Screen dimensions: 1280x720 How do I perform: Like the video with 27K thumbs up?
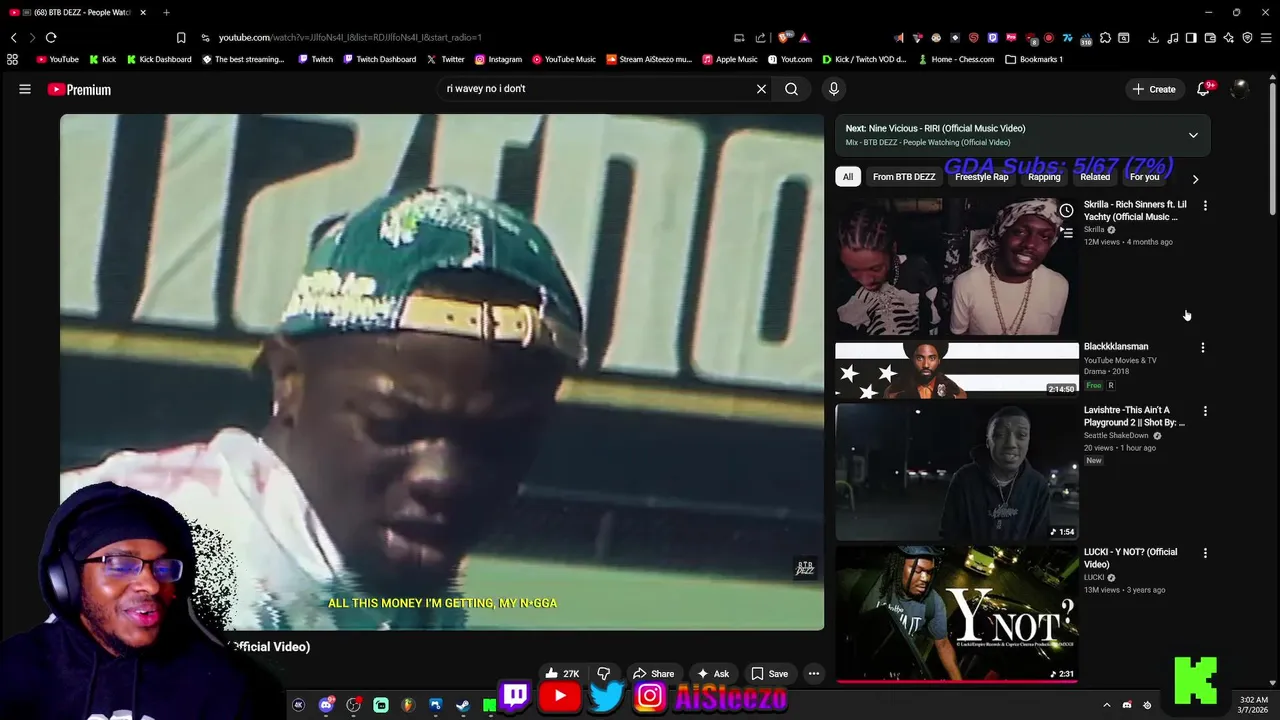tap(562, 674)
